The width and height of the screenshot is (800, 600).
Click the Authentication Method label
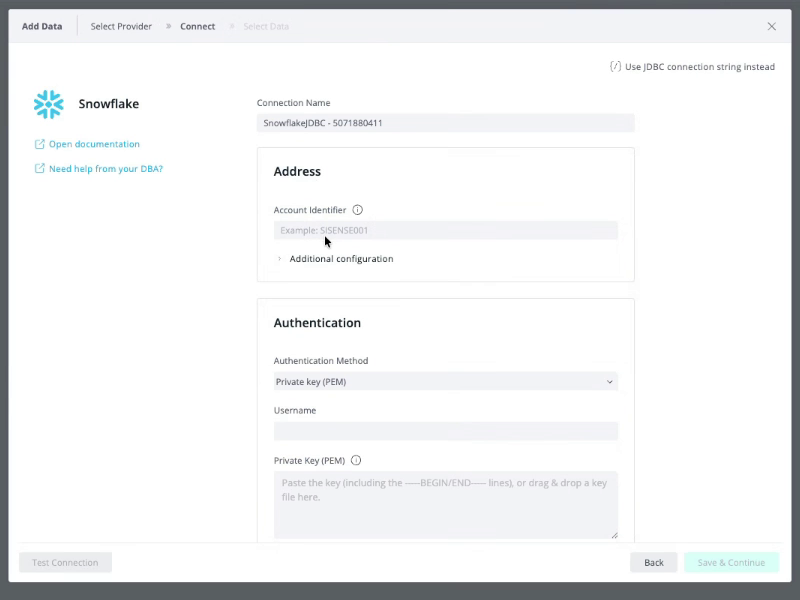point(320,361)
